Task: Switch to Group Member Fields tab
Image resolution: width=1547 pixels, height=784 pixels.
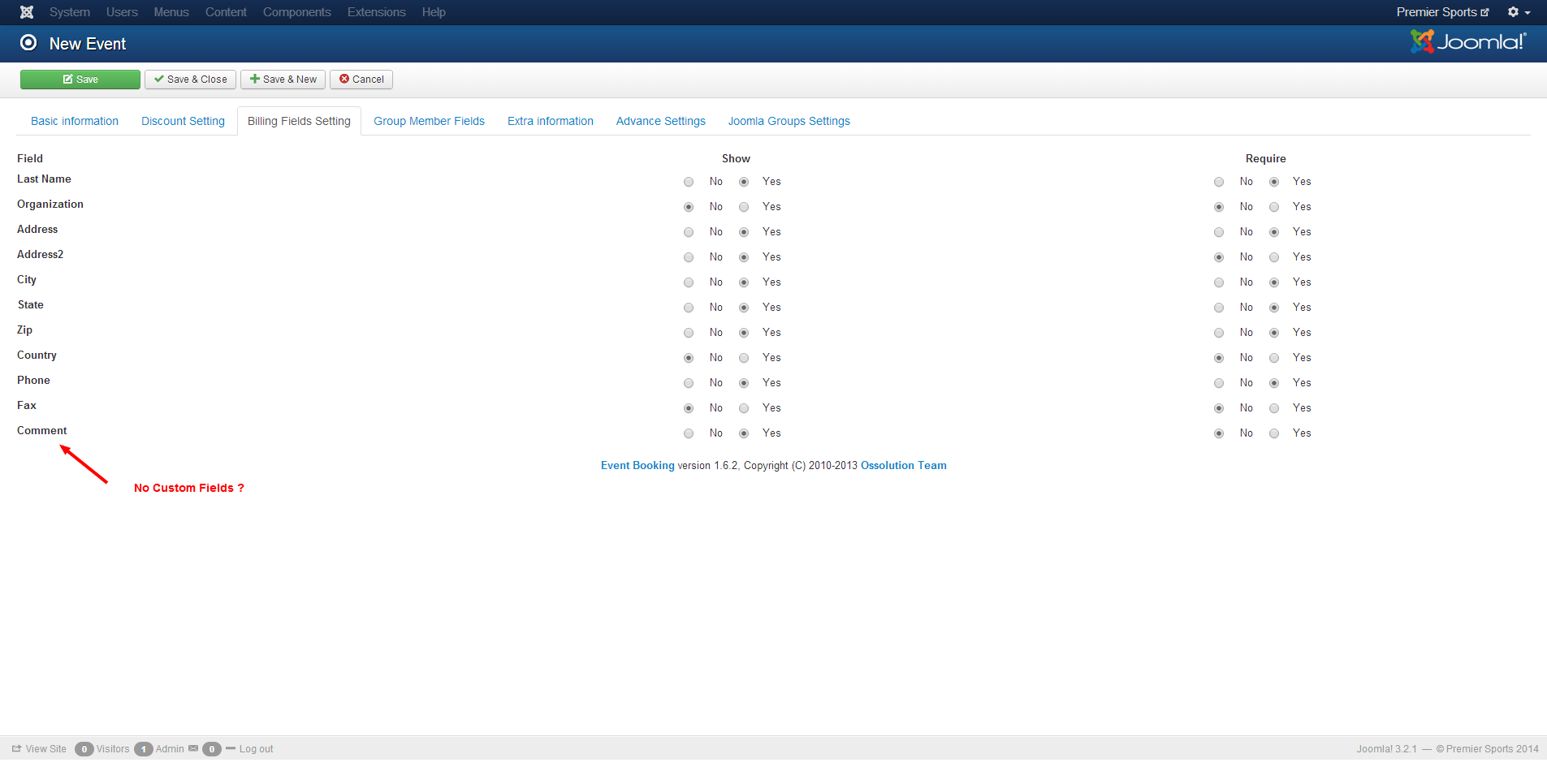Action: pyautogui.click(x=429, y=121)
